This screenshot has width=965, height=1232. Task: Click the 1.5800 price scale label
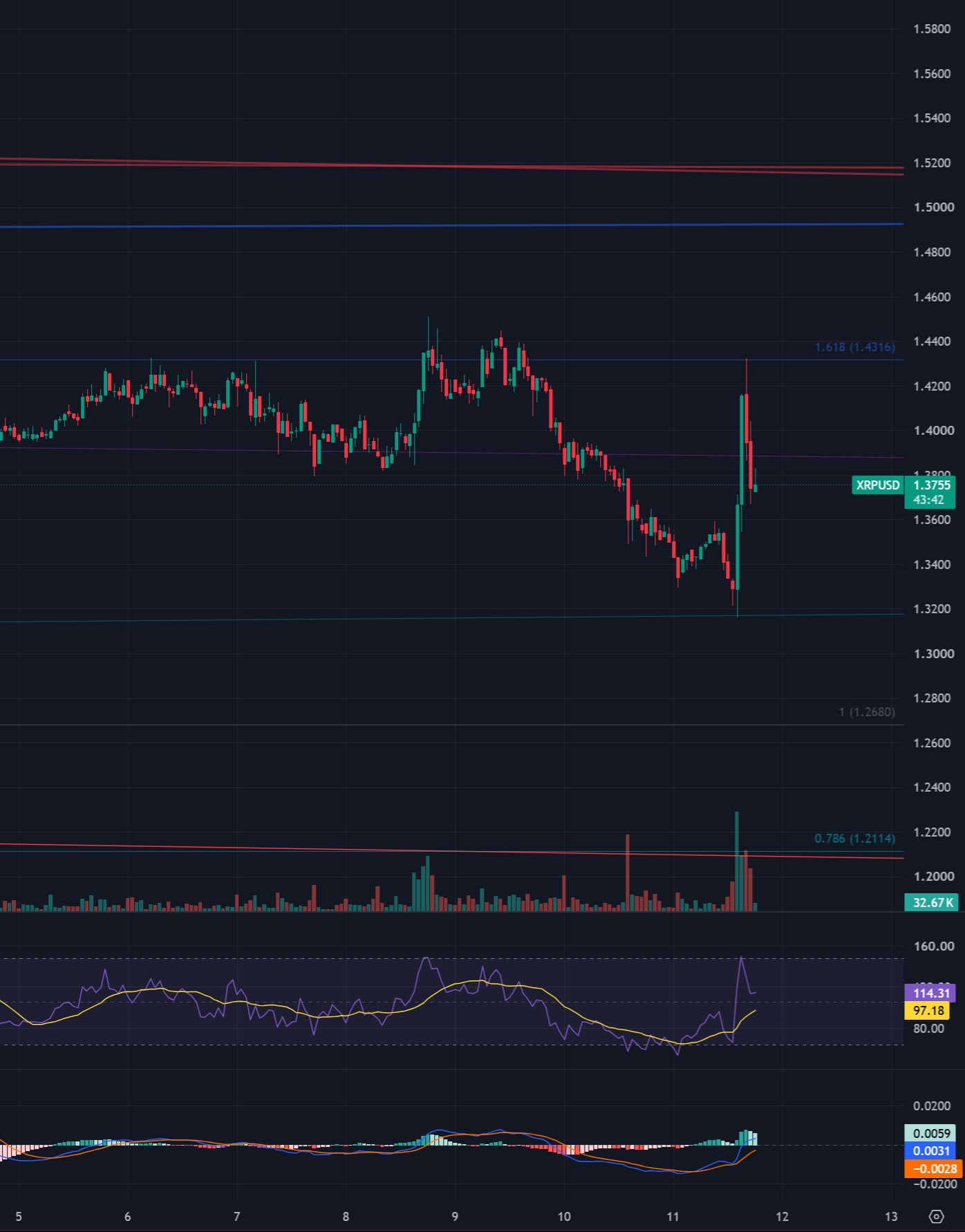pos(932,29)
